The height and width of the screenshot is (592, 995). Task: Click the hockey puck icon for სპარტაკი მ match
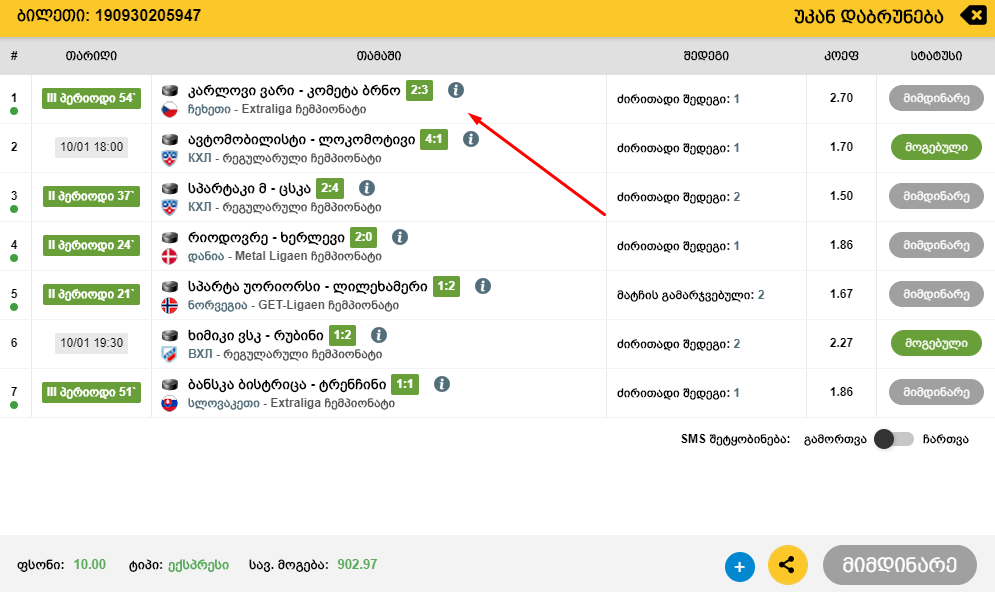pyautogui.click(x=169, y=188)
